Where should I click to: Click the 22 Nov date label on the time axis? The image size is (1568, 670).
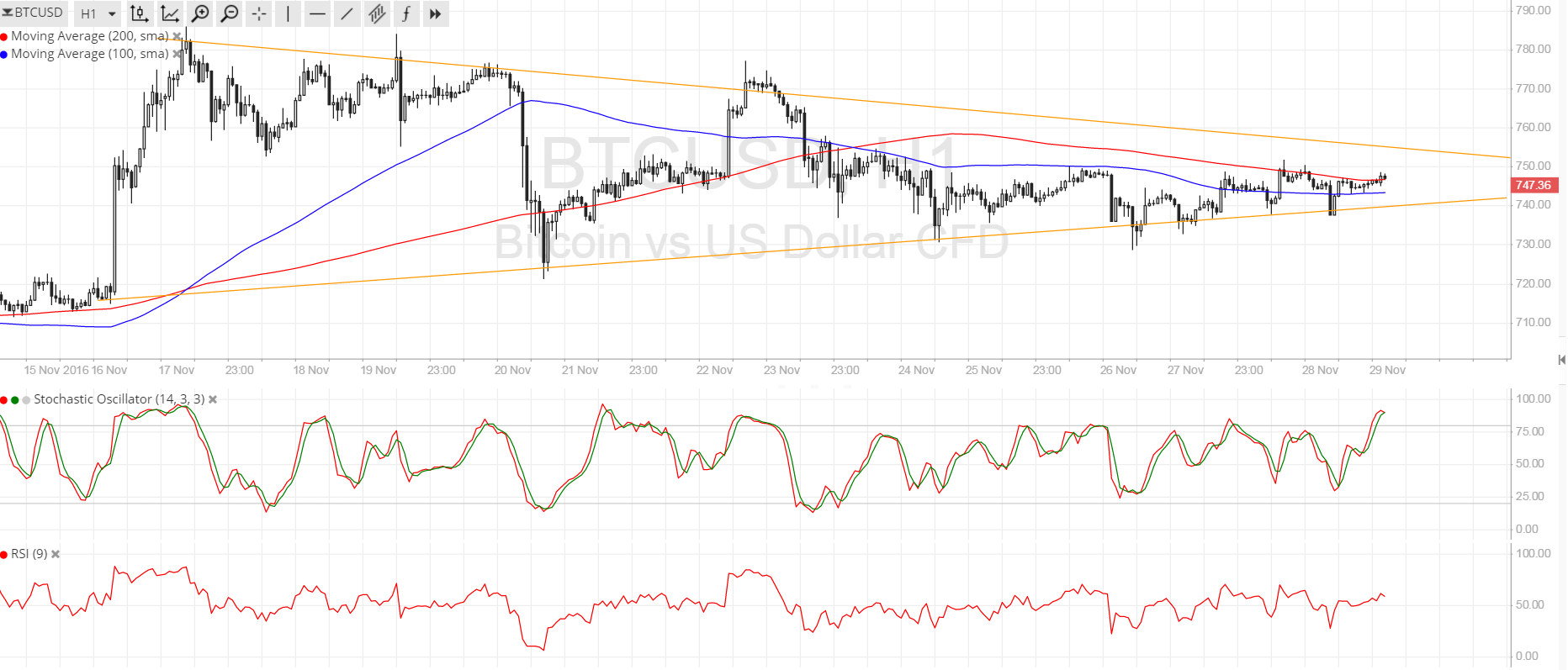click(x=714, y=370)
